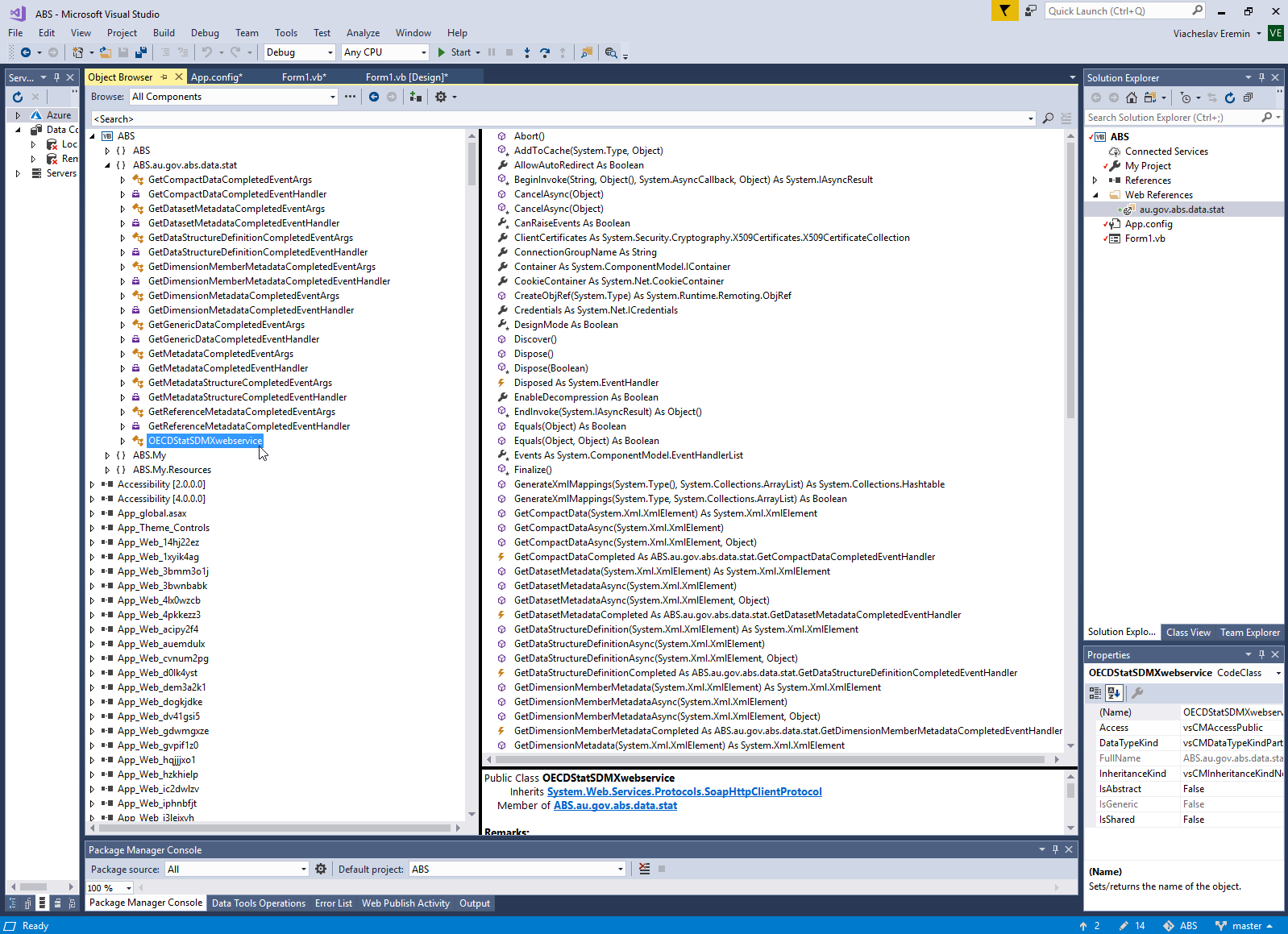Open the Any CPU platform dropdown
The width and height of the screenshot is (1288, 934).
385,52
